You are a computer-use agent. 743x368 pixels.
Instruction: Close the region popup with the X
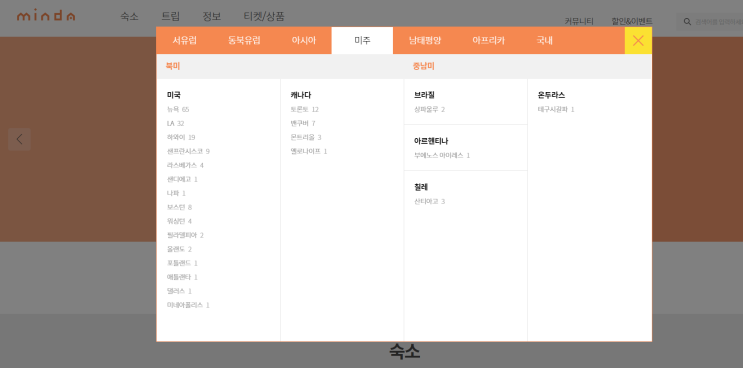(638, 41)
